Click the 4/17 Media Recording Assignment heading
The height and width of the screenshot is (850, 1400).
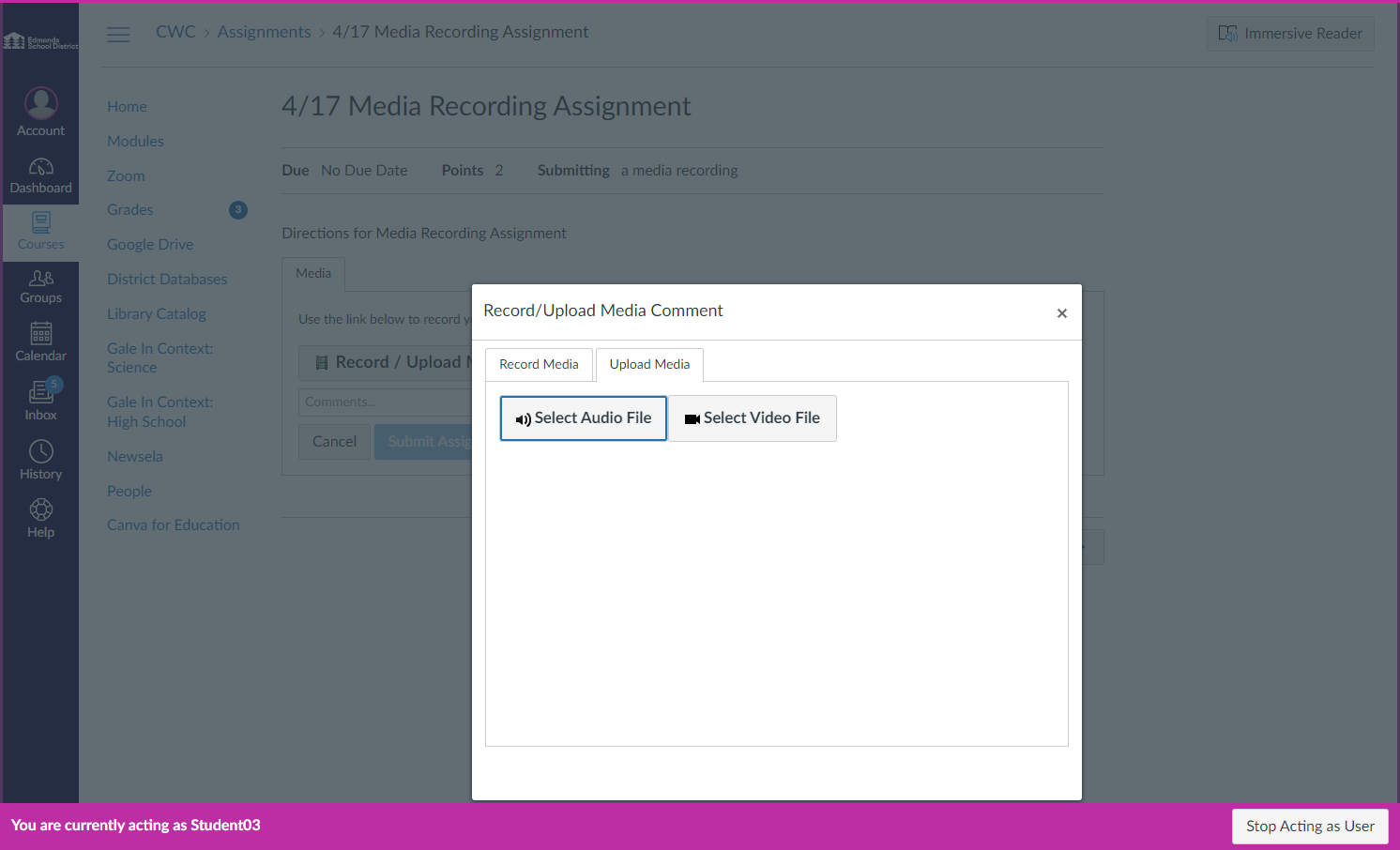click(x=486, y=106)
